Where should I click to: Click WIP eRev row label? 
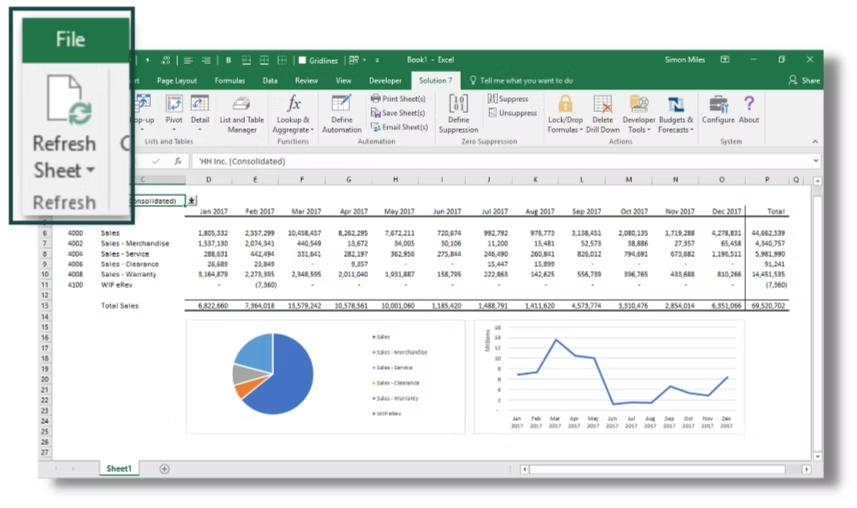tap(116, 284)
